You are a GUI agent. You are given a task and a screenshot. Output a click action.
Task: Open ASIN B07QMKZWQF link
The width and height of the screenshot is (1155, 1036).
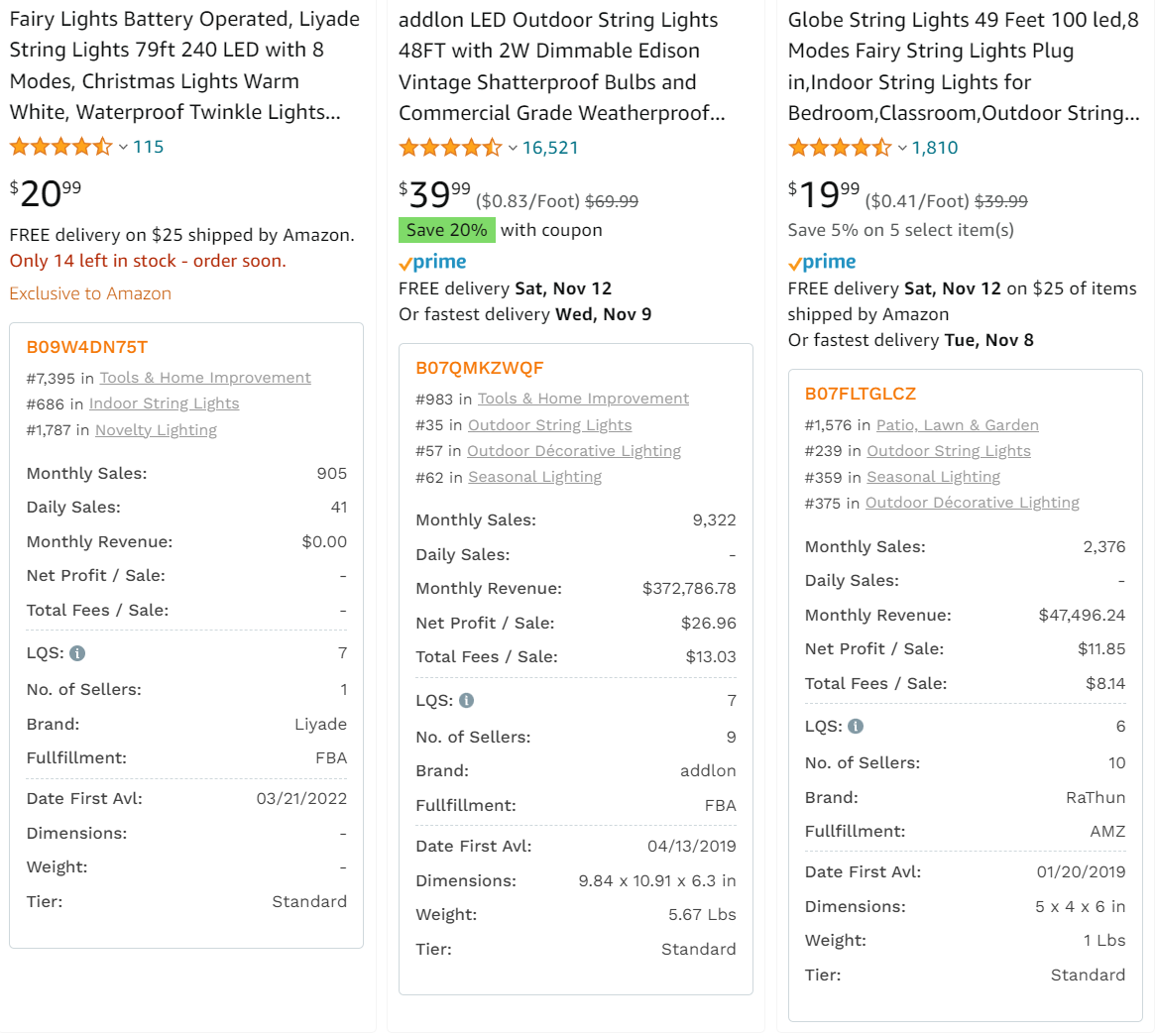(x=480, y=369)
